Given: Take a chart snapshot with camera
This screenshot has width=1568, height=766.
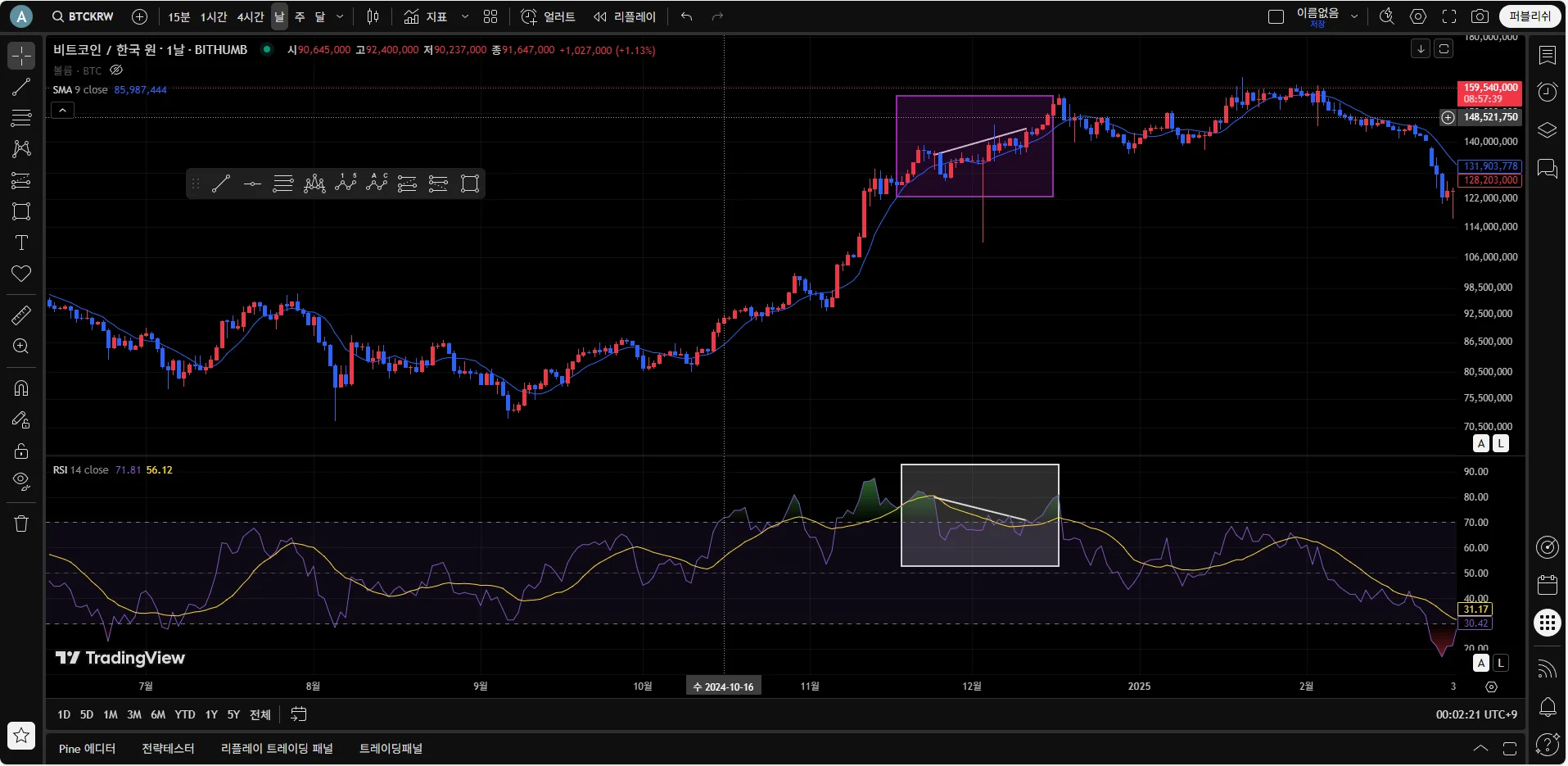Looking at the screenshot, I should (x=1480, y=16).
